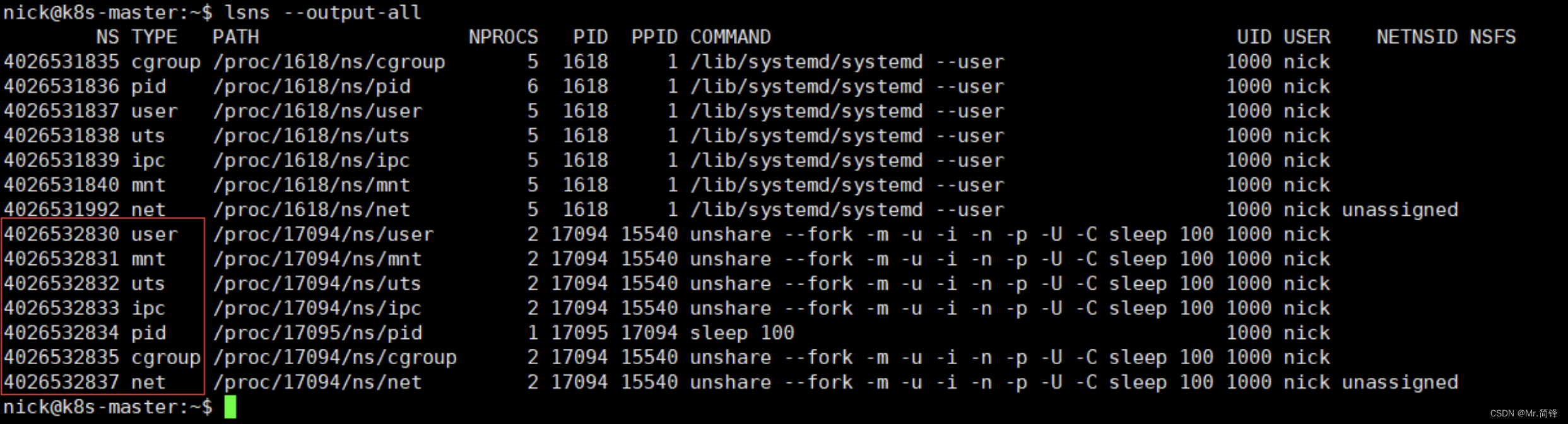
Task: Click path /proc/1618/ns/mnt
Action: click(312, 185)
